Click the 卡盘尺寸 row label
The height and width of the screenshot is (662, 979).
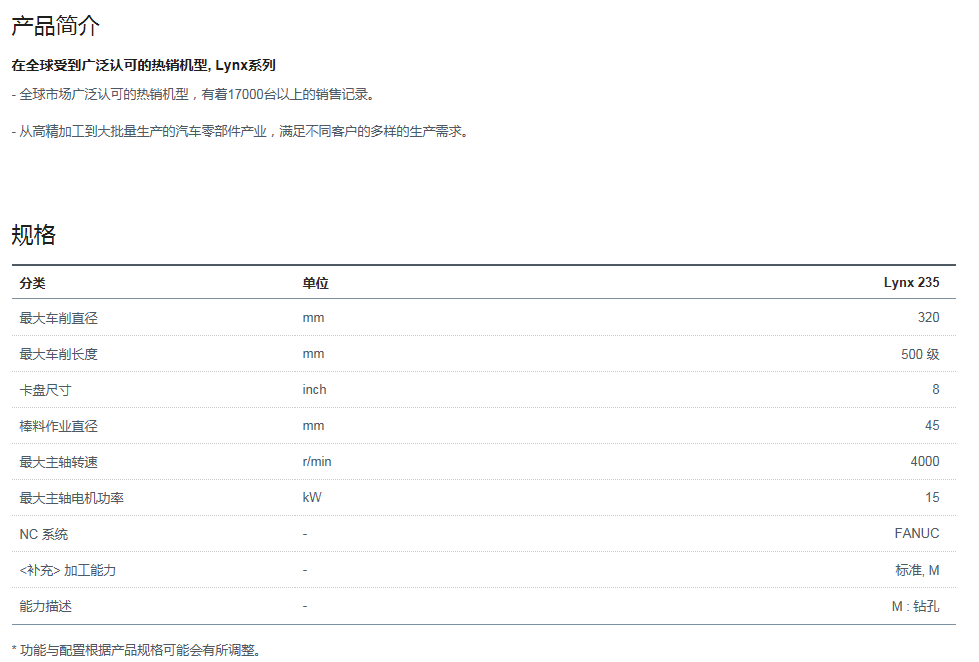(x=46, y=390)
